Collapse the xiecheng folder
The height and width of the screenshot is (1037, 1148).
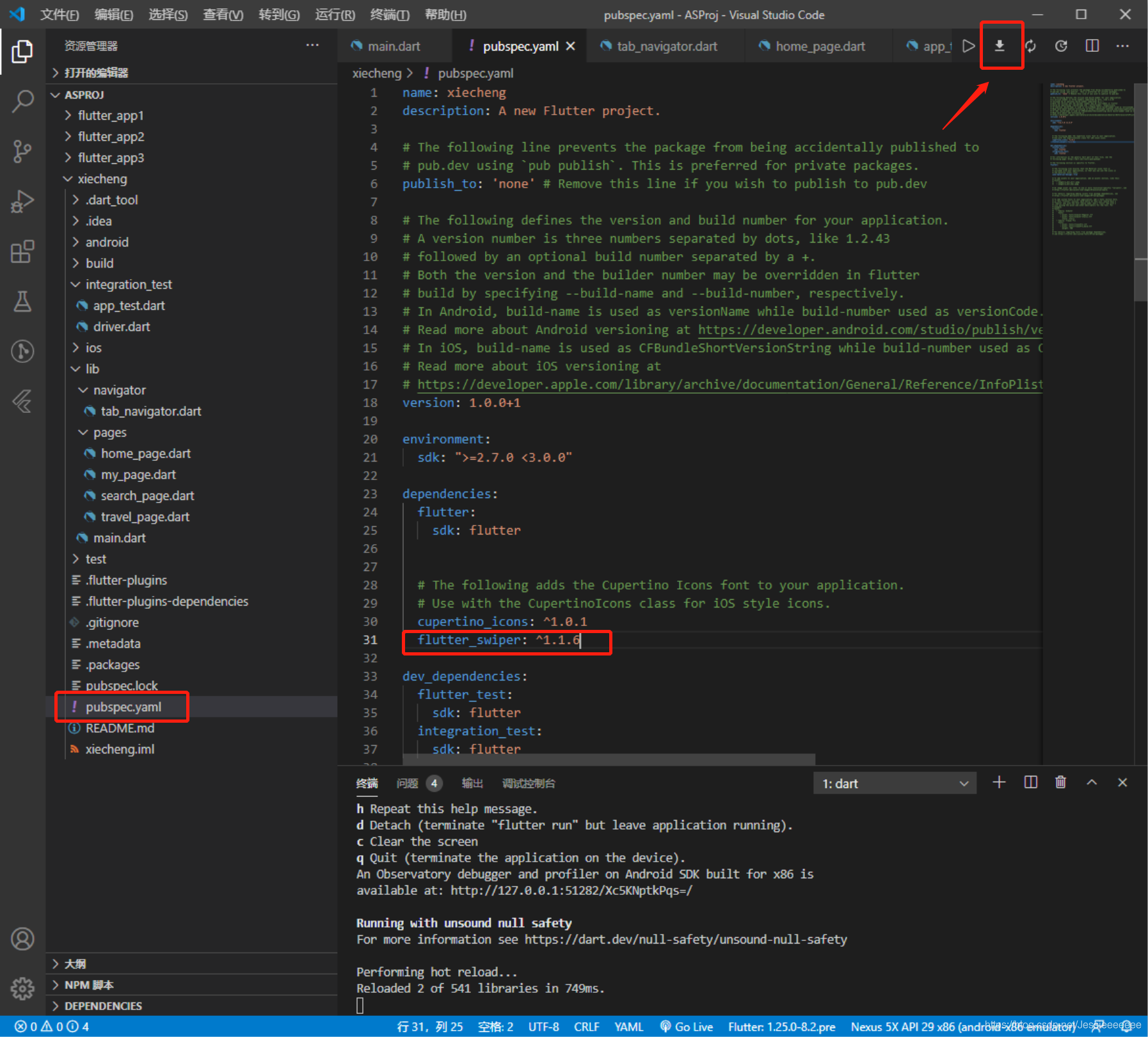pos(102,179)
